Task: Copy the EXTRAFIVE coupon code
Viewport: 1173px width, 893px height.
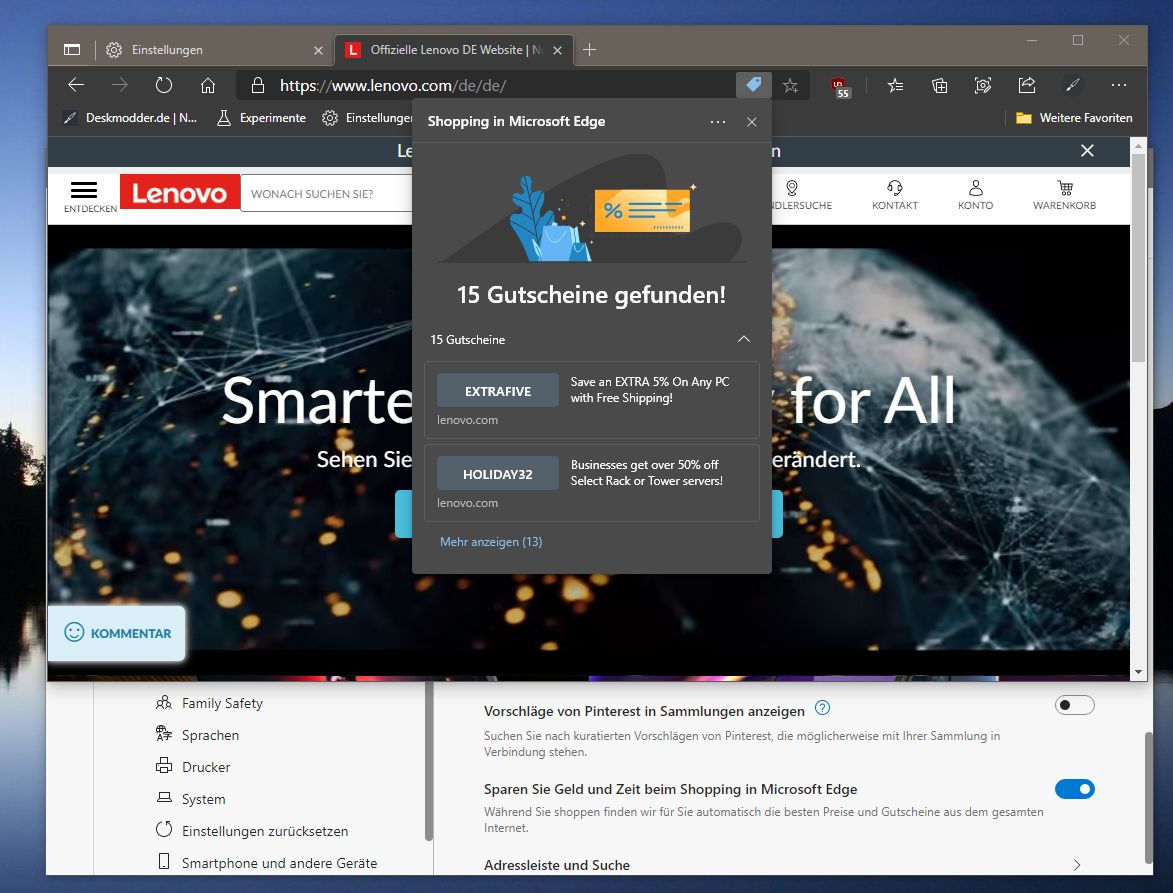Action: (497, 391)
